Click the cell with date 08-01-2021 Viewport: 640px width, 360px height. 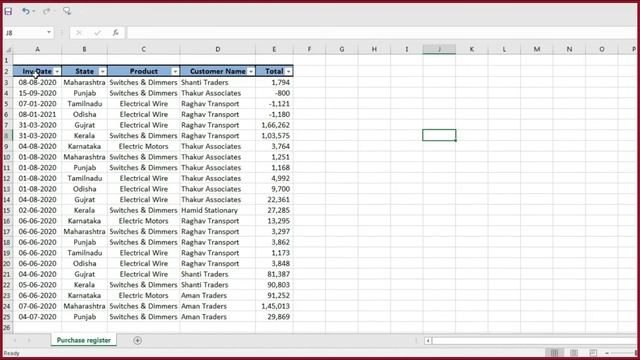pos(37,114)
